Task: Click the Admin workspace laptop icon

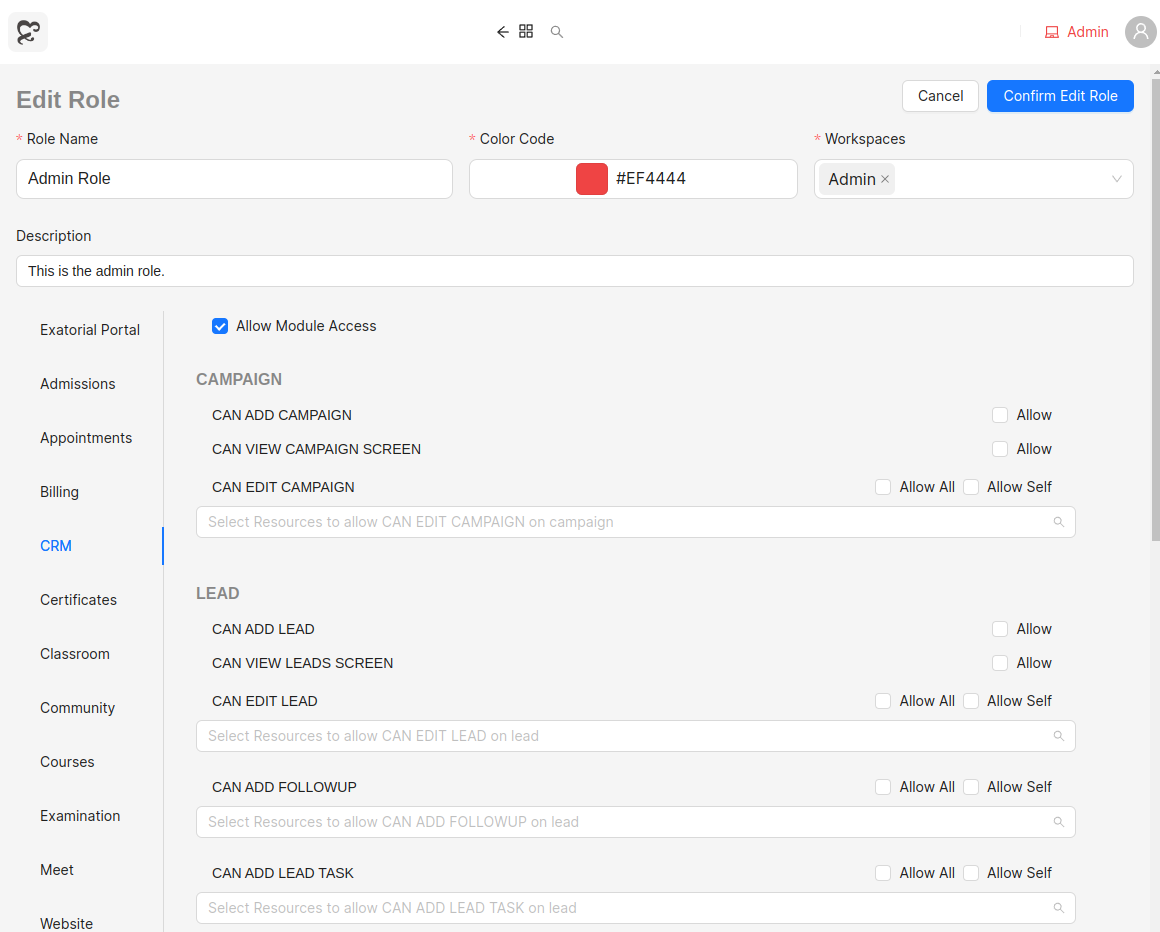Action: point(1051,32)
